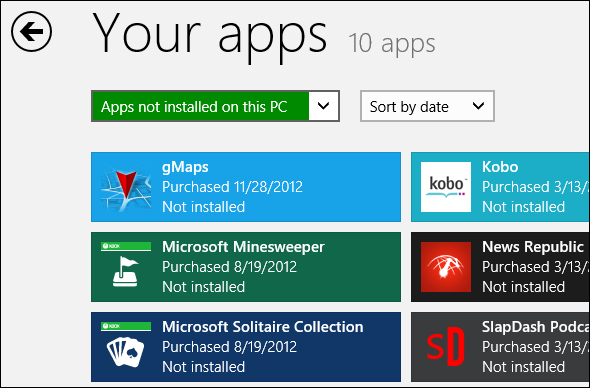Click the gMaps red arrow icon
Screen dimensions: 590x388
coord(126,187)
